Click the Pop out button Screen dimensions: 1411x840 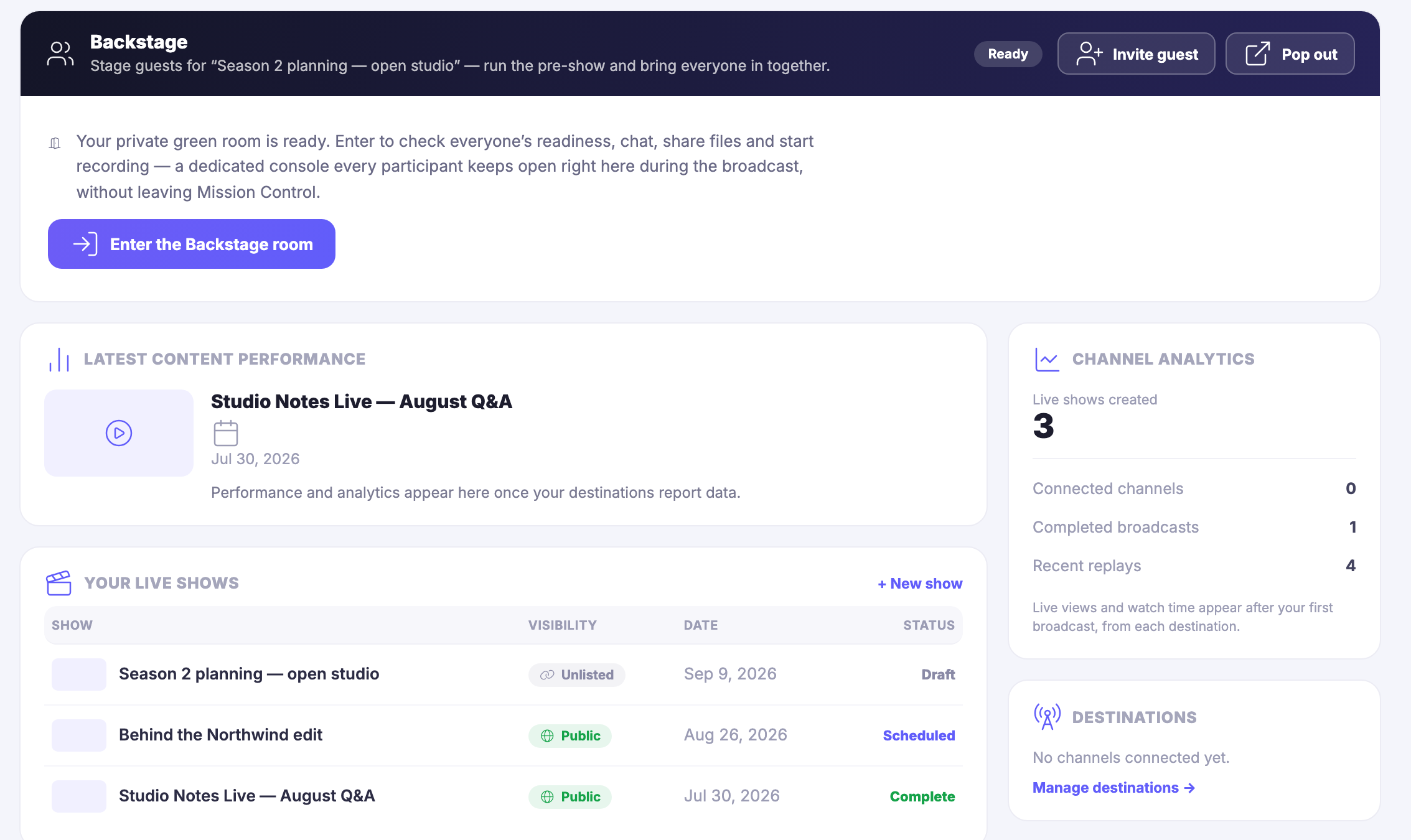pyautogui.click(x=1290, y=54)
